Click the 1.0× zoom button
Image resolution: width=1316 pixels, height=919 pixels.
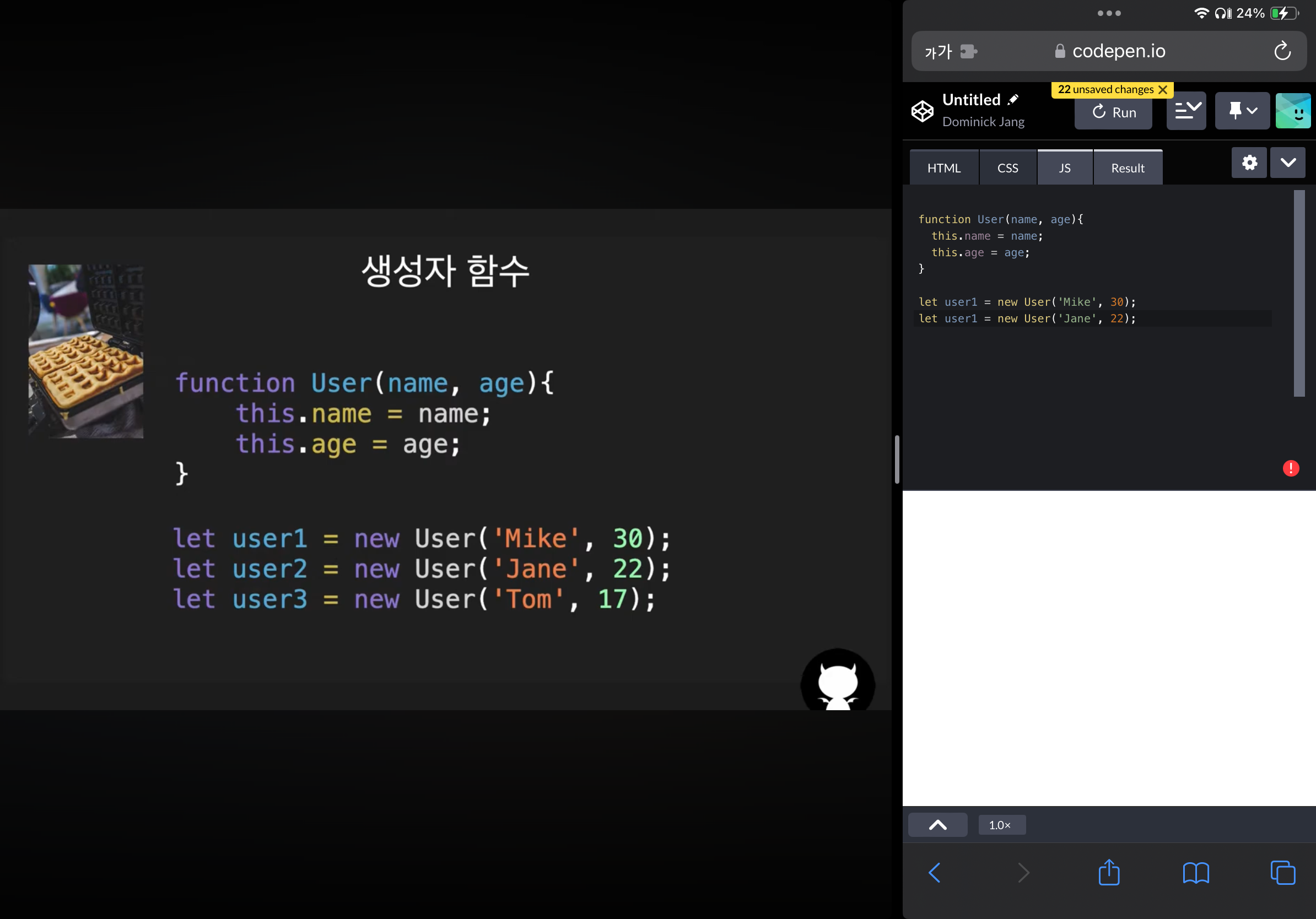pos(1001,825)
